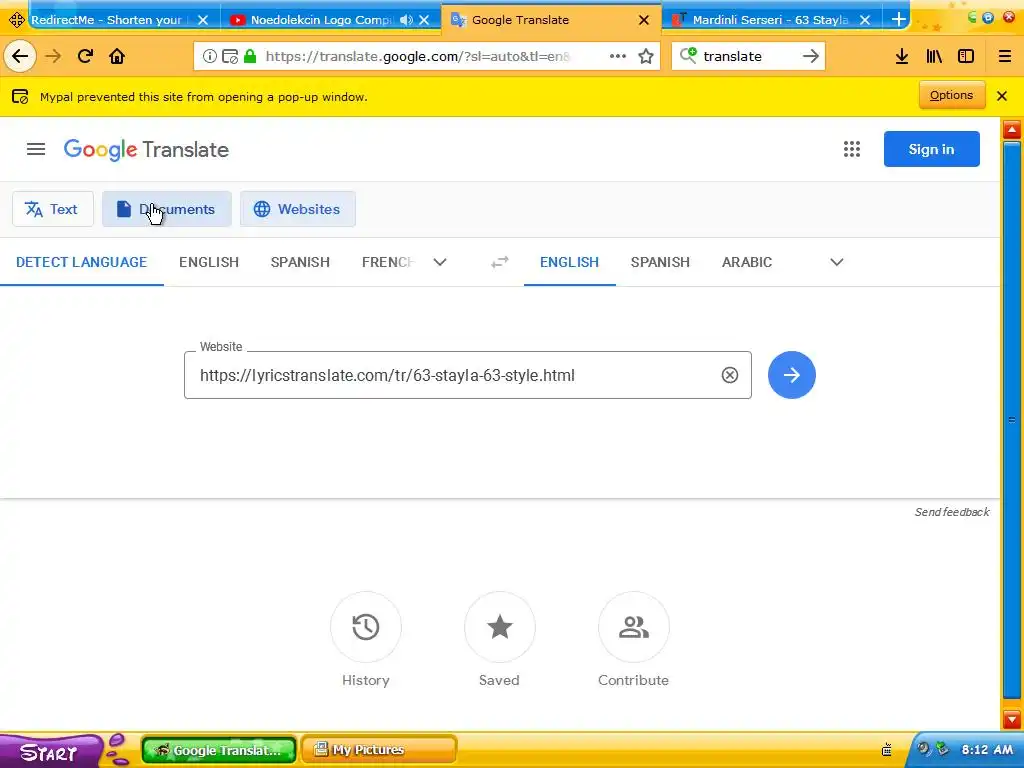Go back with browser back arrow

click(20, 56)
